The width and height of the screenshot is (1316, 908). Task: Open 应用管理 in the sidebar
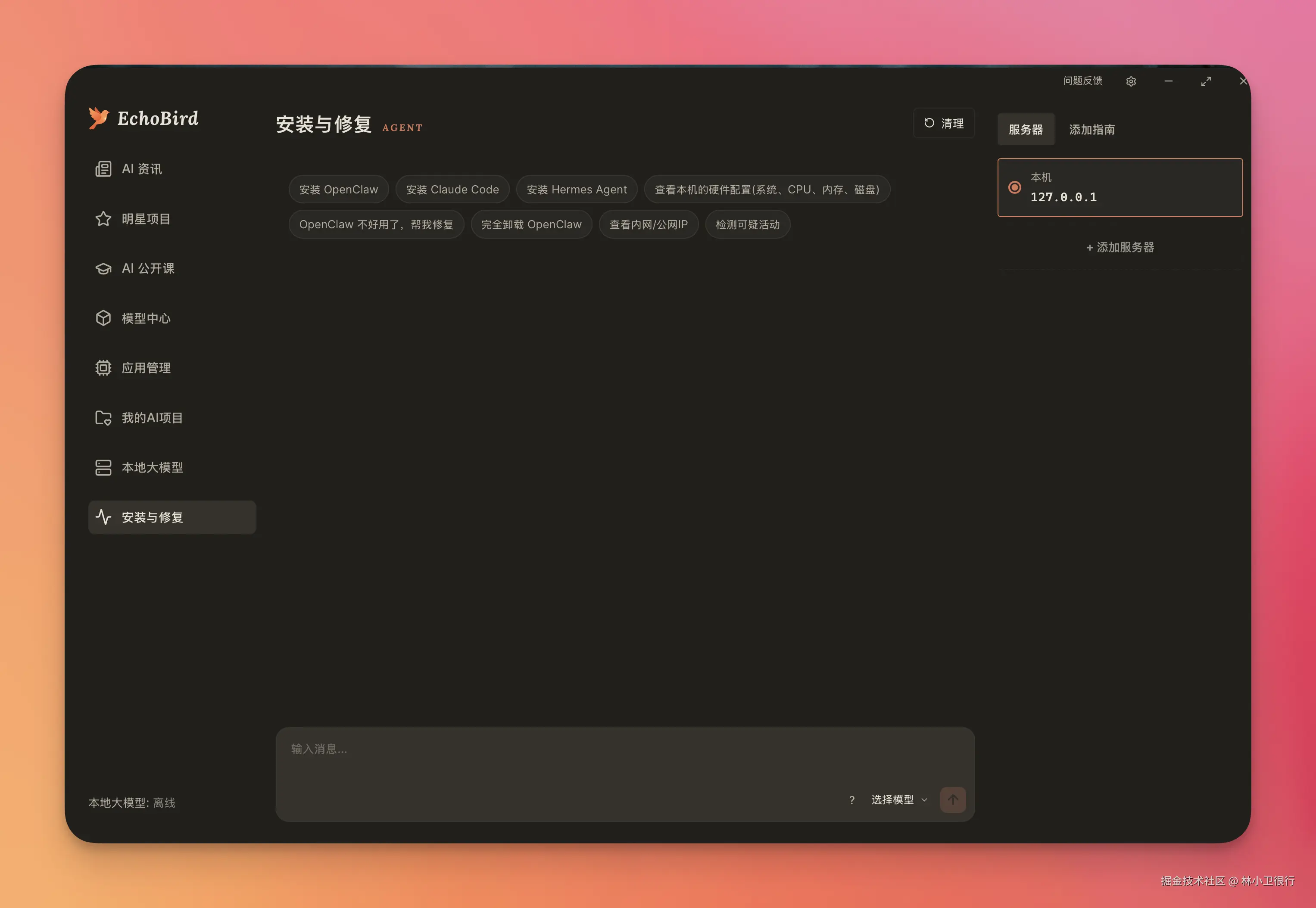(x=172, y=368)
